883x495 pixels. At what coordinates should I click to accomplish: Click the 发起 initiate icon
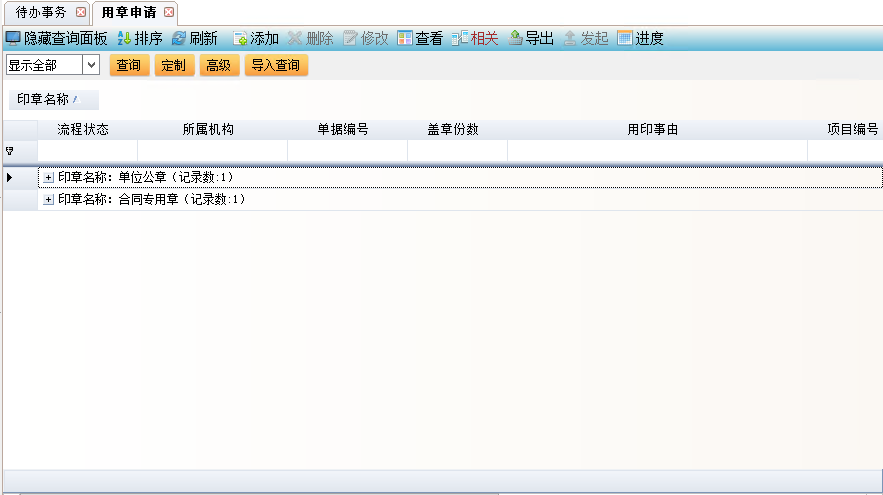click(x=570, y=38)
